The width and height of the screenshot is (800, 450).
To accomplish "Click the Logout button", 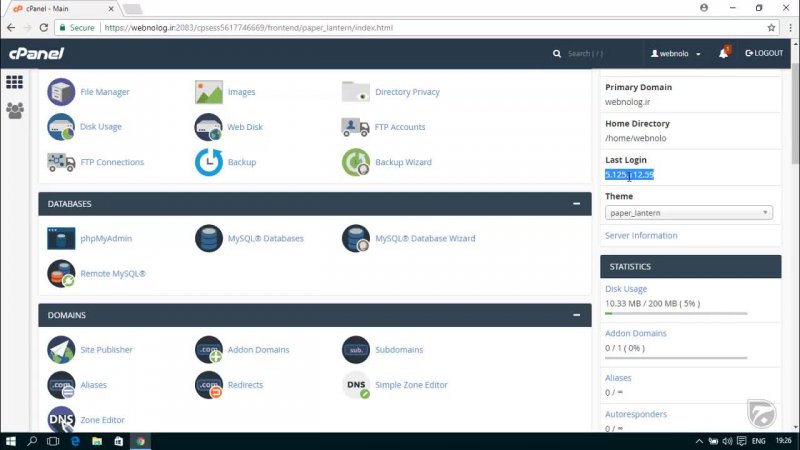I will tap(764, 53).
